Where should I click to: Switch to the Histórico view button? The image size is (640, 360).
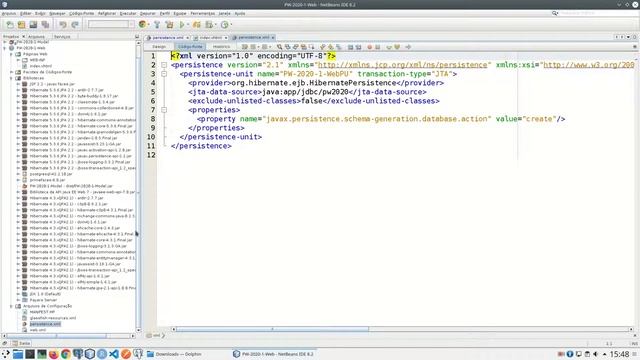221,47
